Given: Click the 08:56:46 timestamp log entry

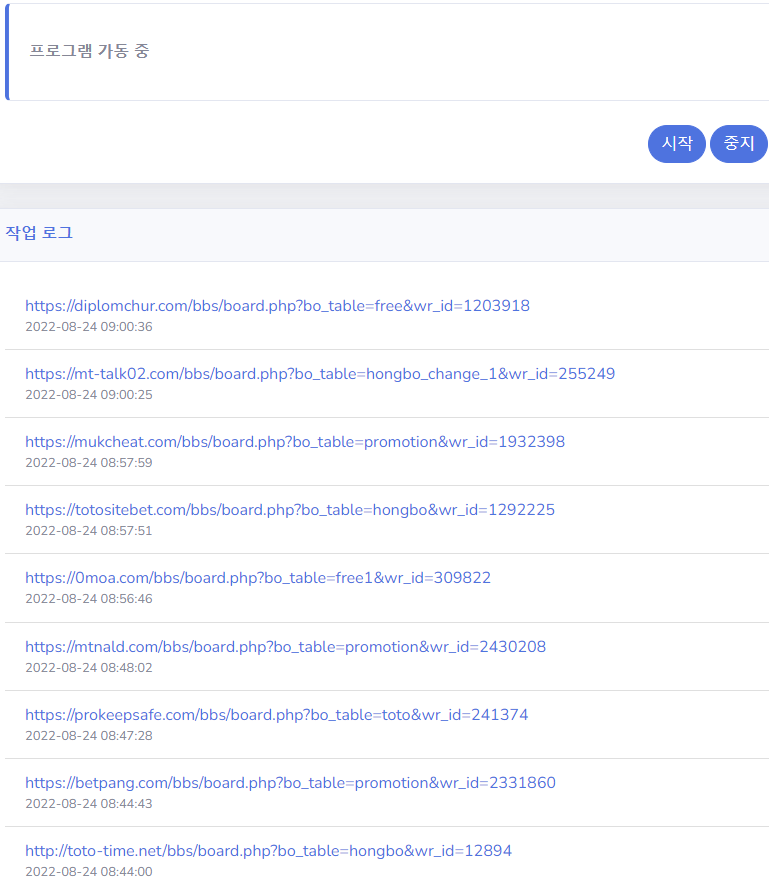Looking at the screenshot, I should click(x=89, y=599).
